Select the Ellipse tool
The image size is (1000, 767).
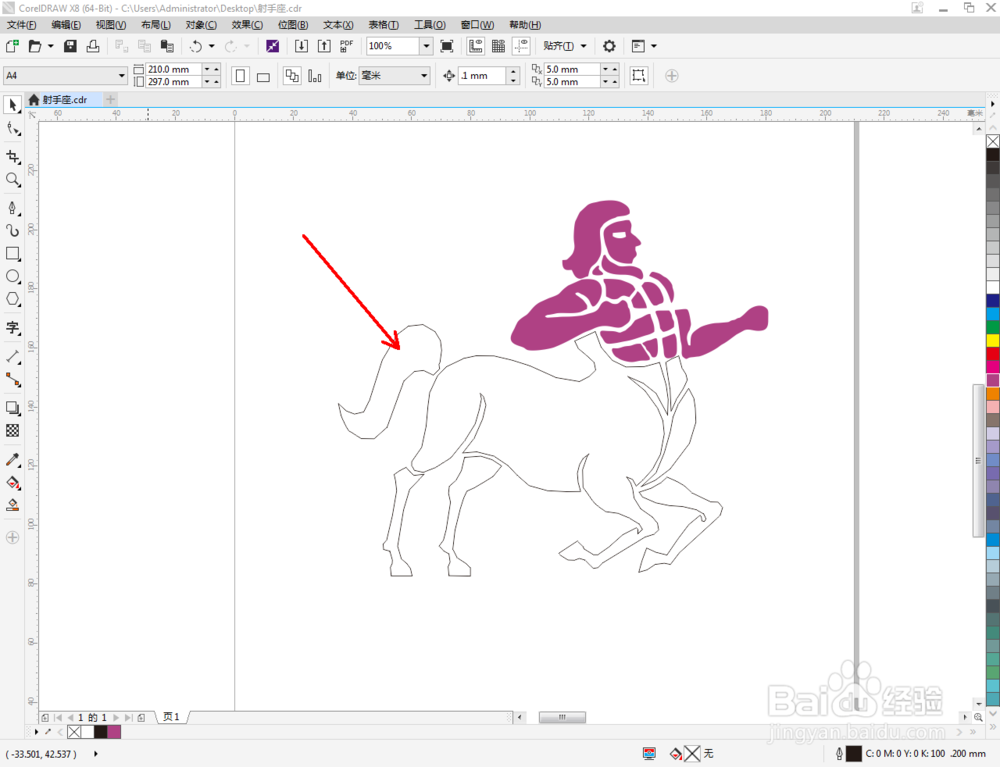pos(12,277)
